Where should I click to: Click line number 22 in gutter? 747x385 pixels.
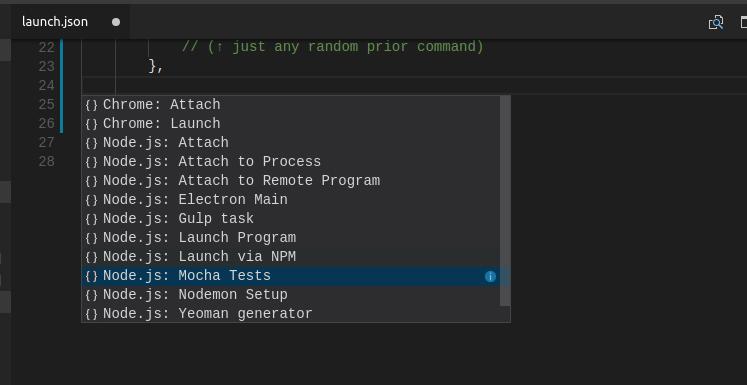tap(46, 48)
